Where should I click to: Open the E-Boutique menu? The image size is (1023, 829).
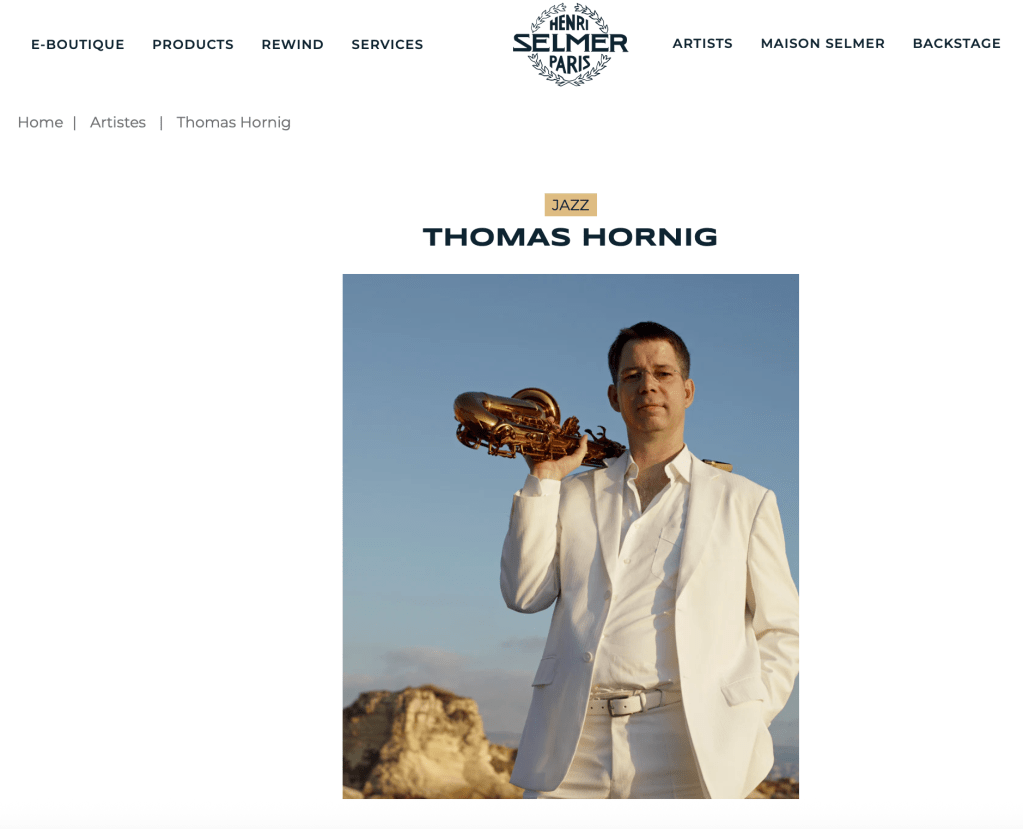click(x=78, y=44)
